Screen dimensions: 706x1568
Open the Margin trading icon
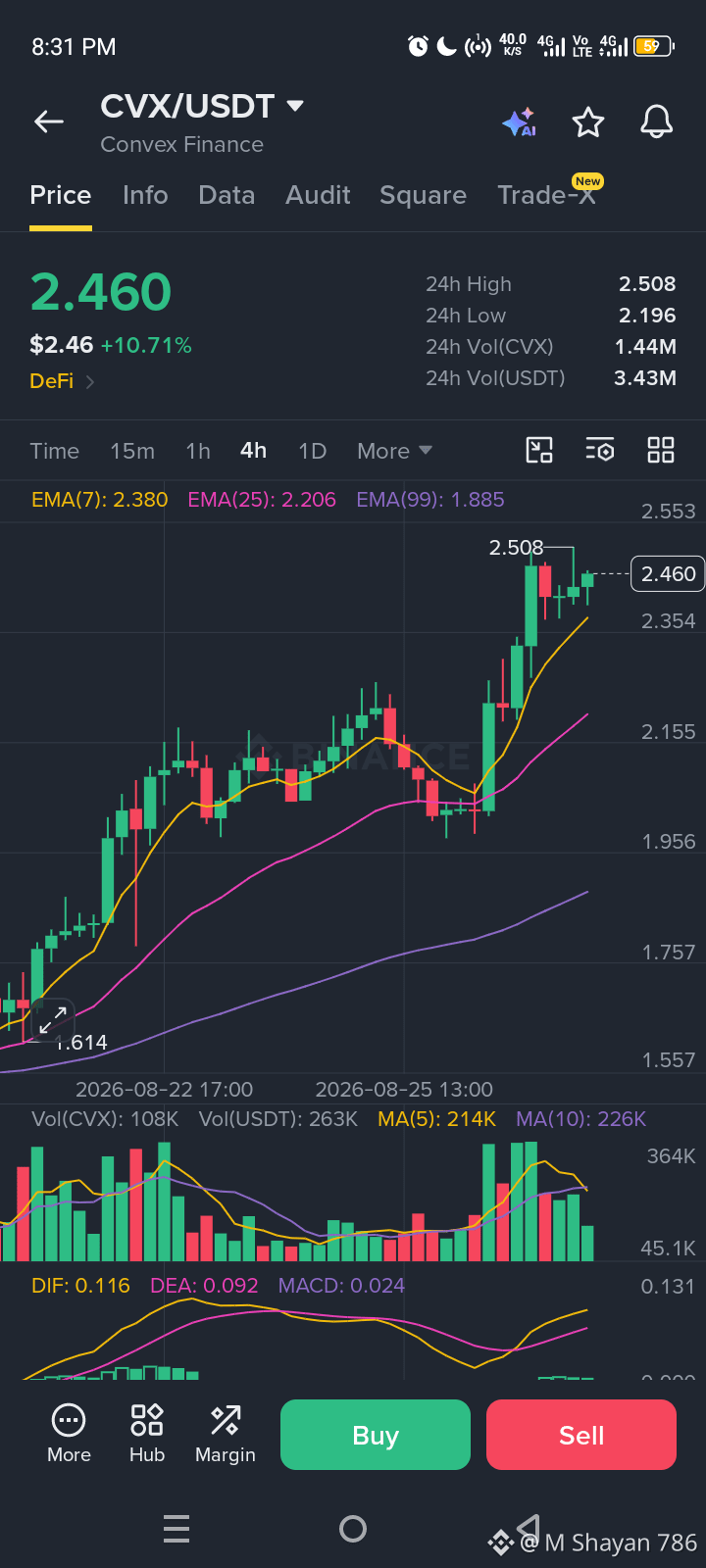(226, 1435)
